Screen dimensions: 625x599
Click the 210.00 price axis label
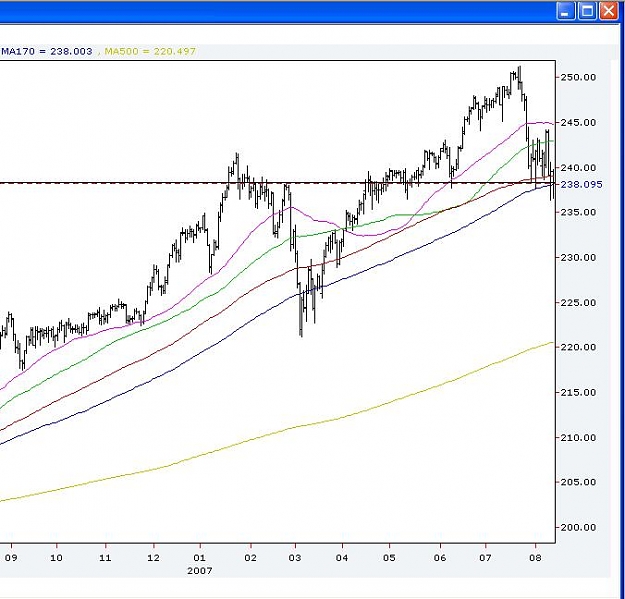pyautogui.click(x=578, y=438)
